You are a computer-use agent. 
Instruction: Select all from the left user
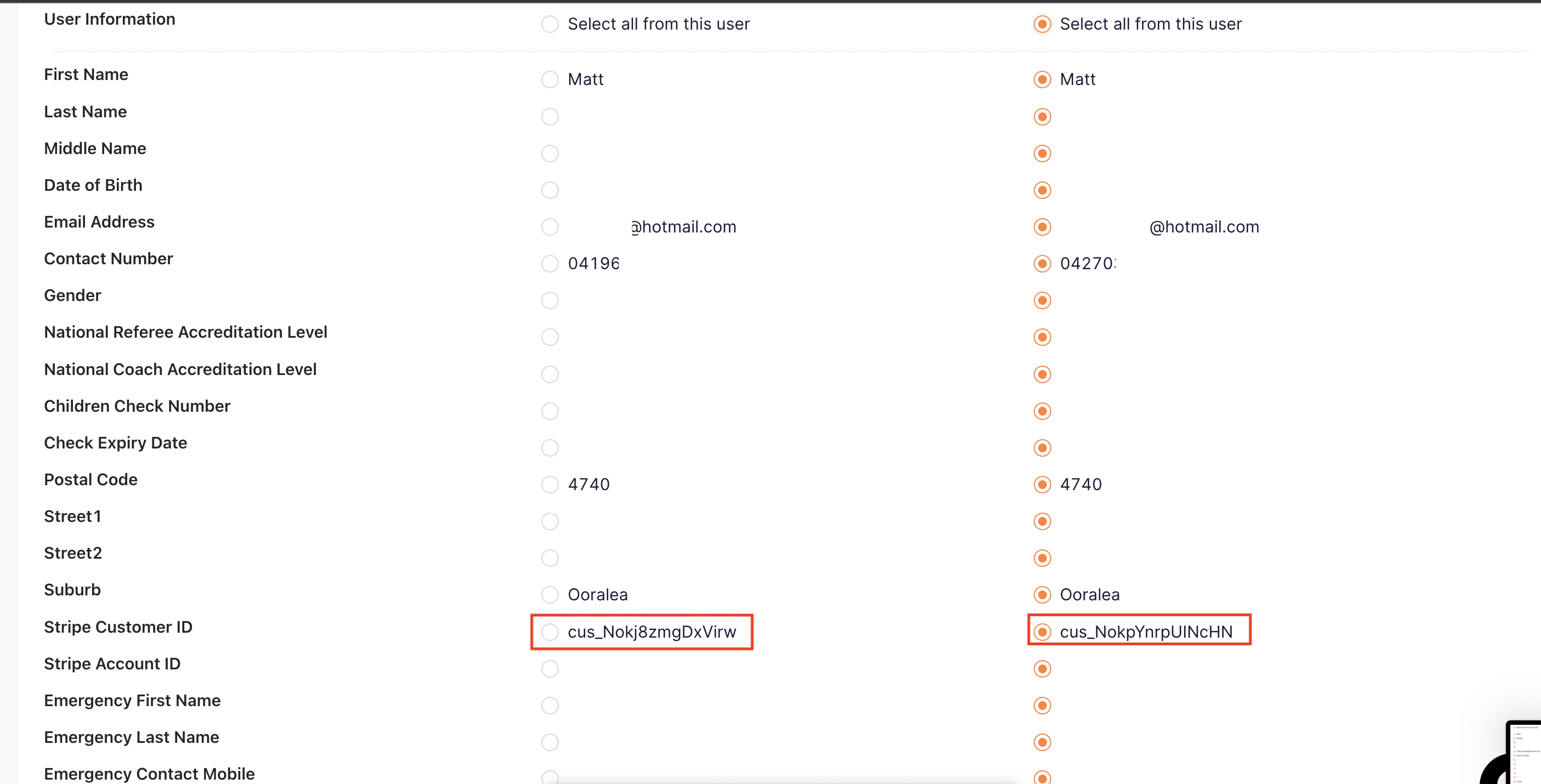pyautogui.click(x=549, y=24)
